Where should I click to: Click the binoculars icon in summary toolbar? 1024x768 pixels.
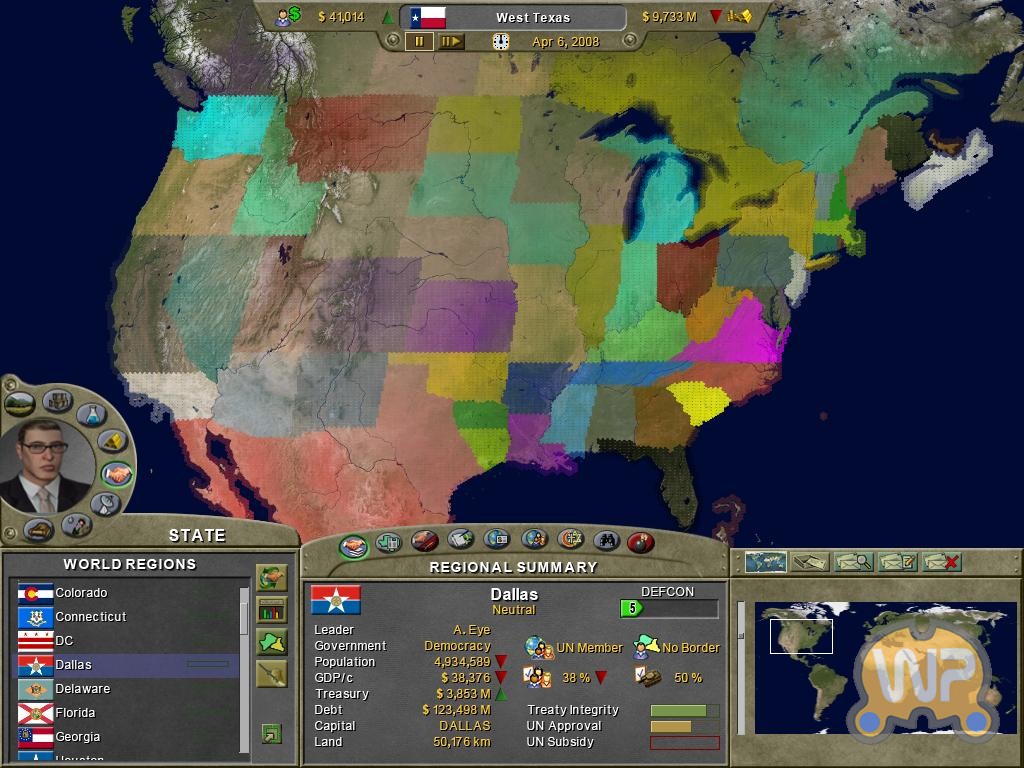coord(606,541)
